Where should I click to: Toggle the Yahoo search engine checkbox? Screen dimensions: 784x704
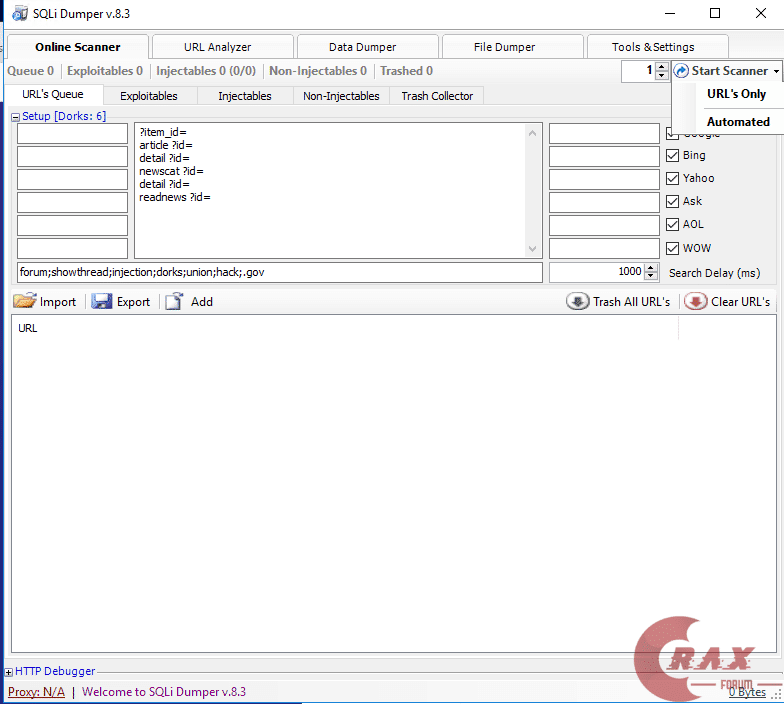(x=672, y=178)
